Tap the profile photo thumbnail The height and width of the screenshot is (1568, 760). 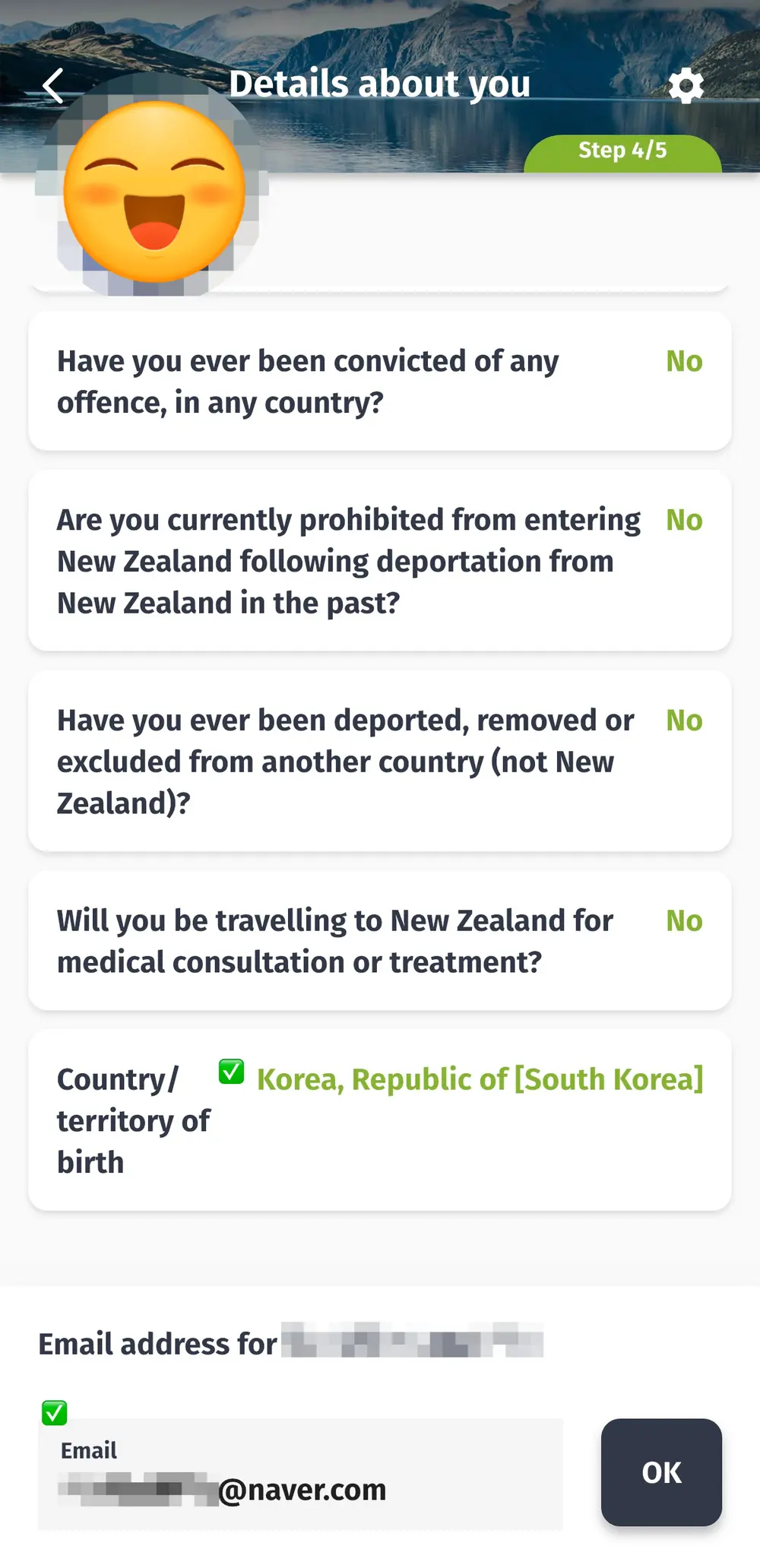click(154, 185)
